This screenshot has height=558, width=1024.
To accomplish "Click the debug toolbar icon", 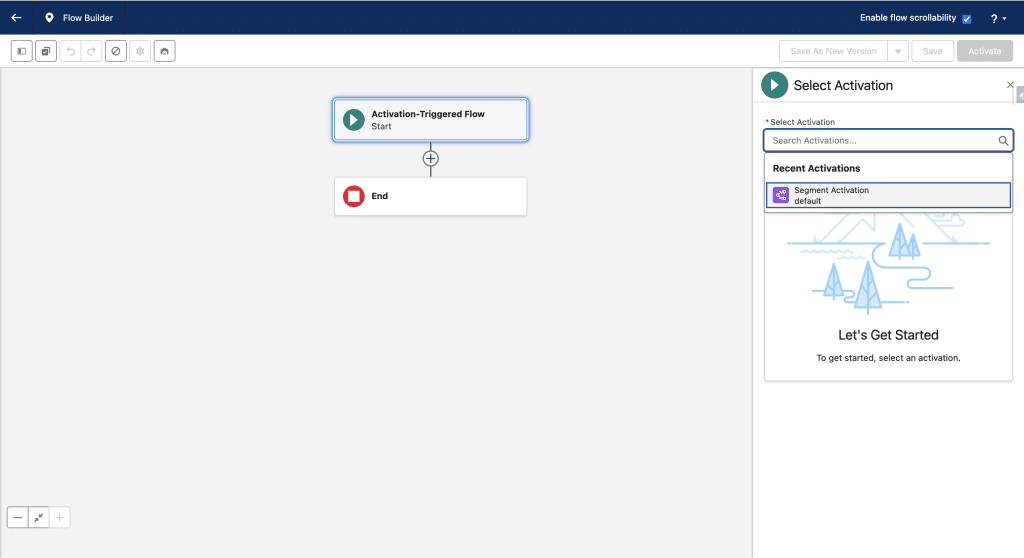I will [165, 51].
